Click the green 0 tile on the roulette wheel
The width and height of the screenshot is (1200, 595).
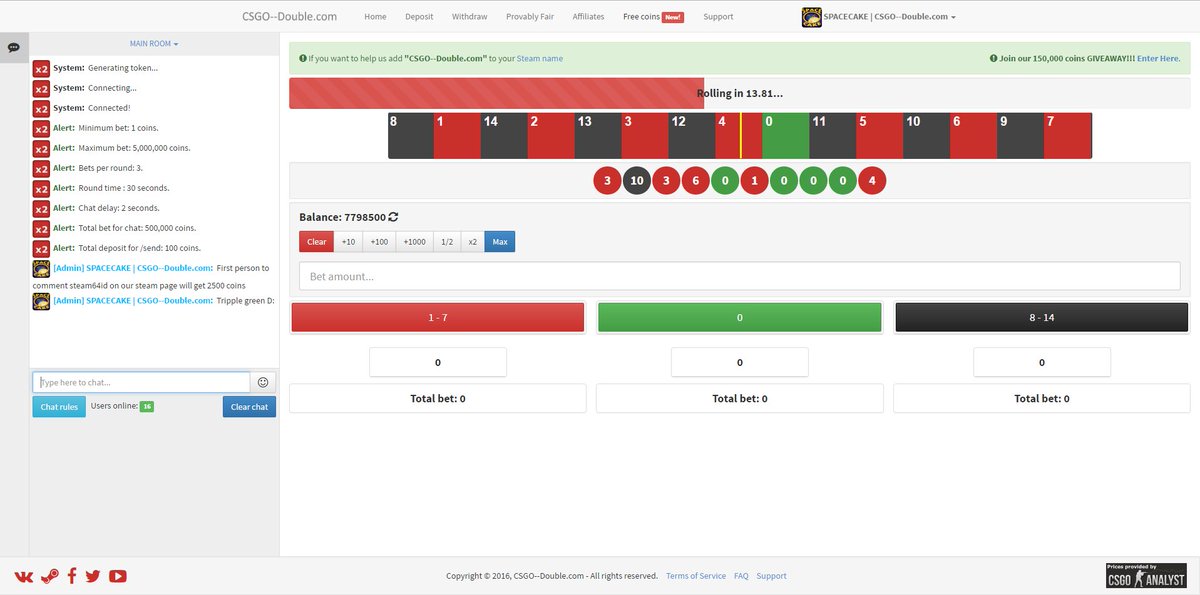click(x=785, y=136)
